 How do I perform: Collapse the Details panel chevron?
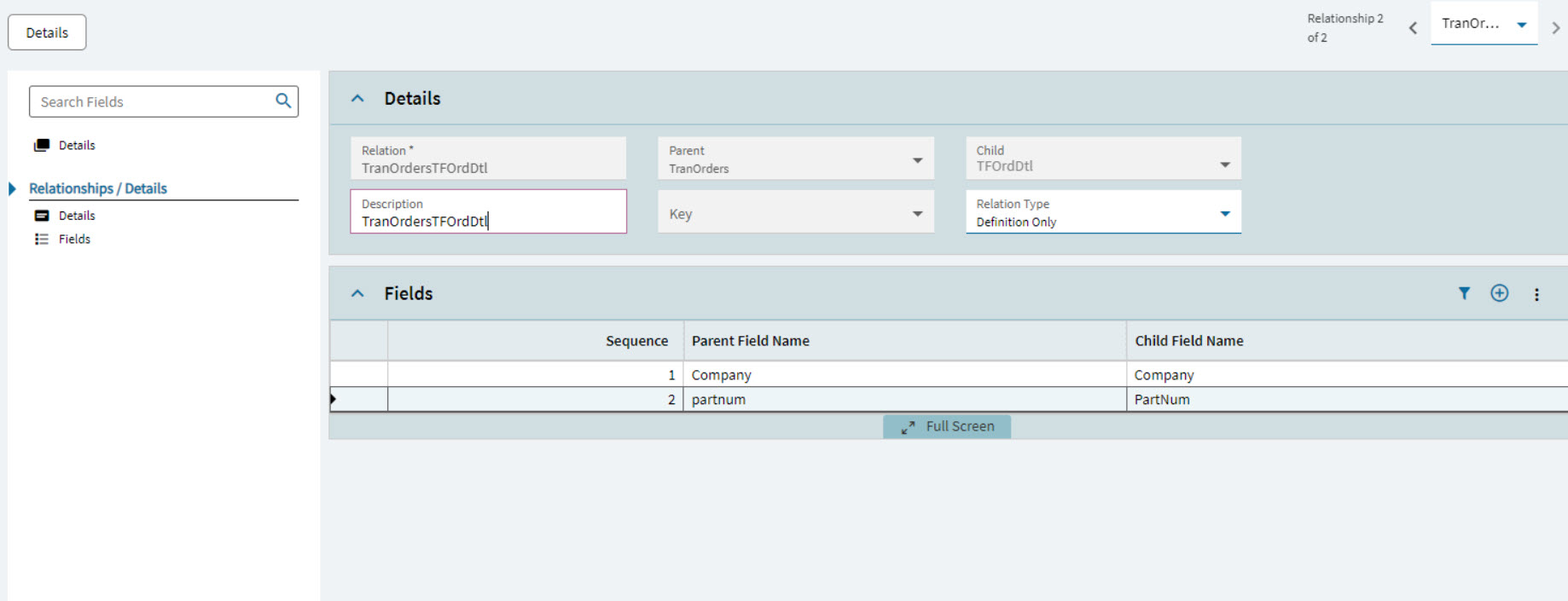357,98
